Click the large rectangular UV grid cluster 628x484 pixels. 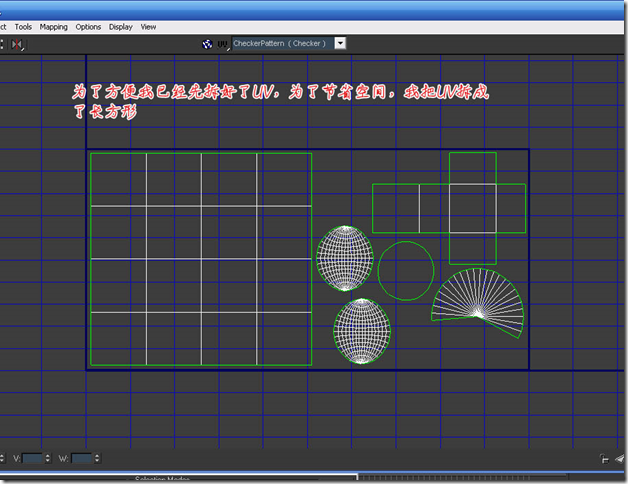click(201, 259)
